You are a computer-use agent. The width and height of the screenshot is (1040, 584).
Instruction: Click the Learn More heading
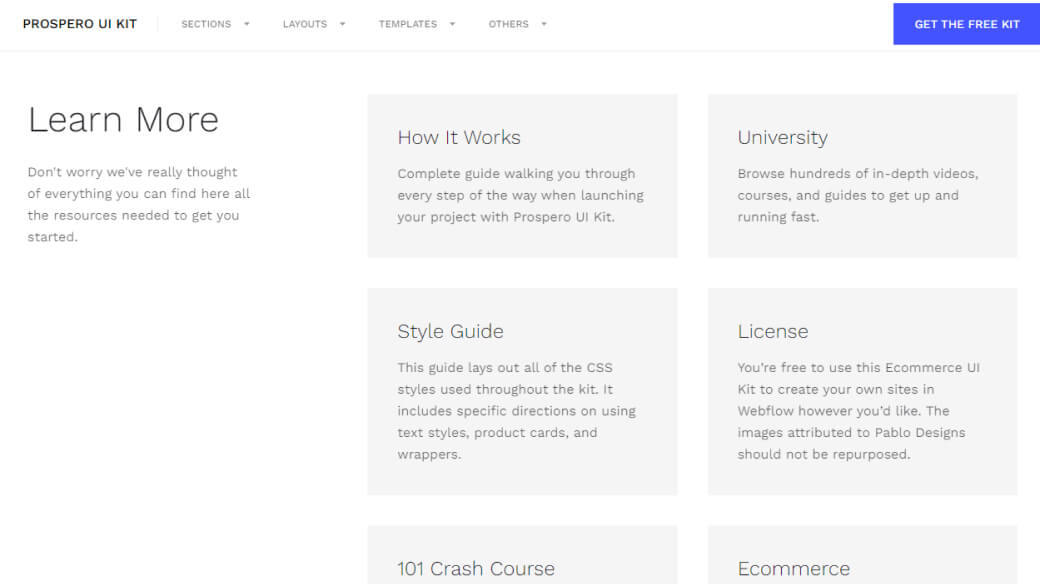(x=123, y=119)
